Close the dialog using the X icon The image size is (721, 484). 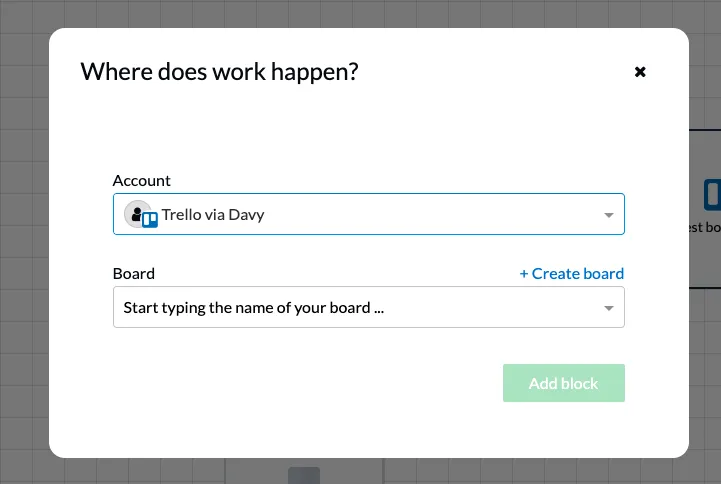(640, 72)
